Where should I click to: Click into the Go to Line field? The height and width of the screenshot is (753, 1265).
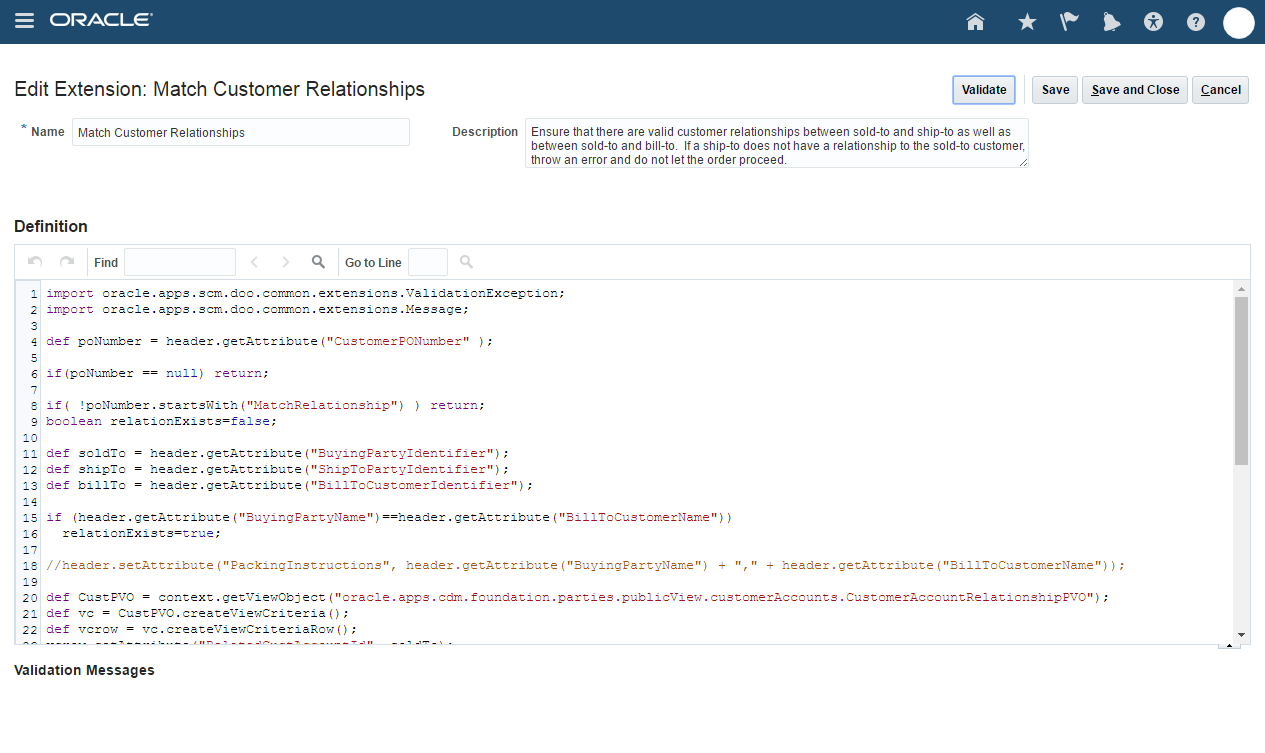428,262
